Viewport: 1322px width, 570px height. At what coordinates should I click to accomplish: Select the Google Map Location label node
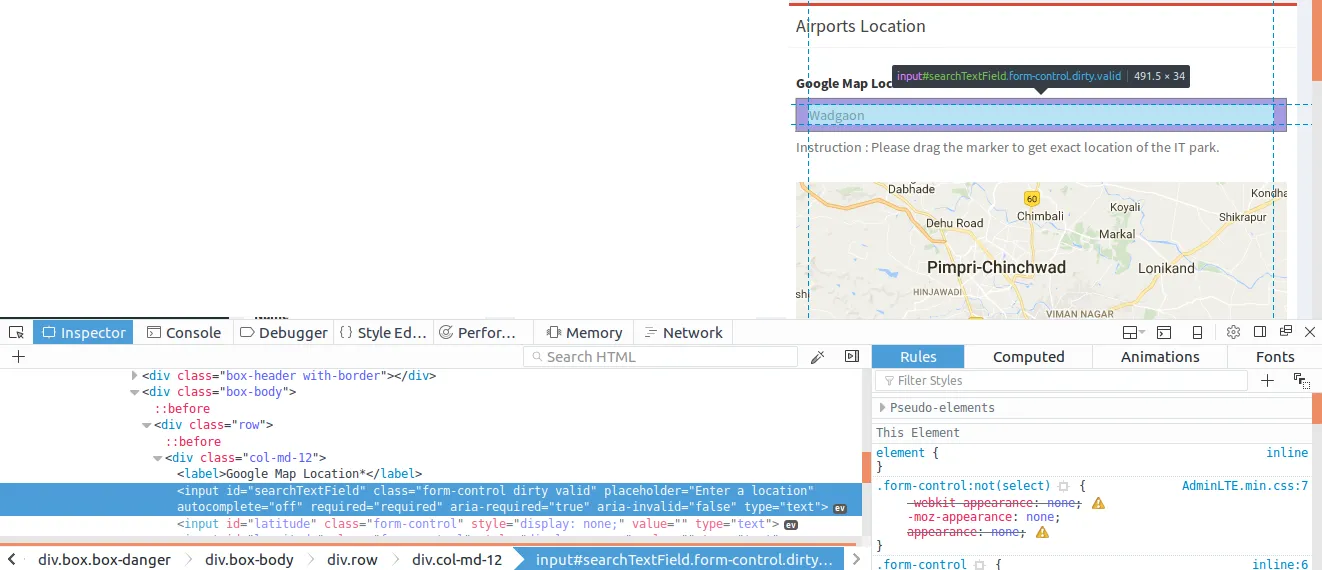(x=300, y=474)
